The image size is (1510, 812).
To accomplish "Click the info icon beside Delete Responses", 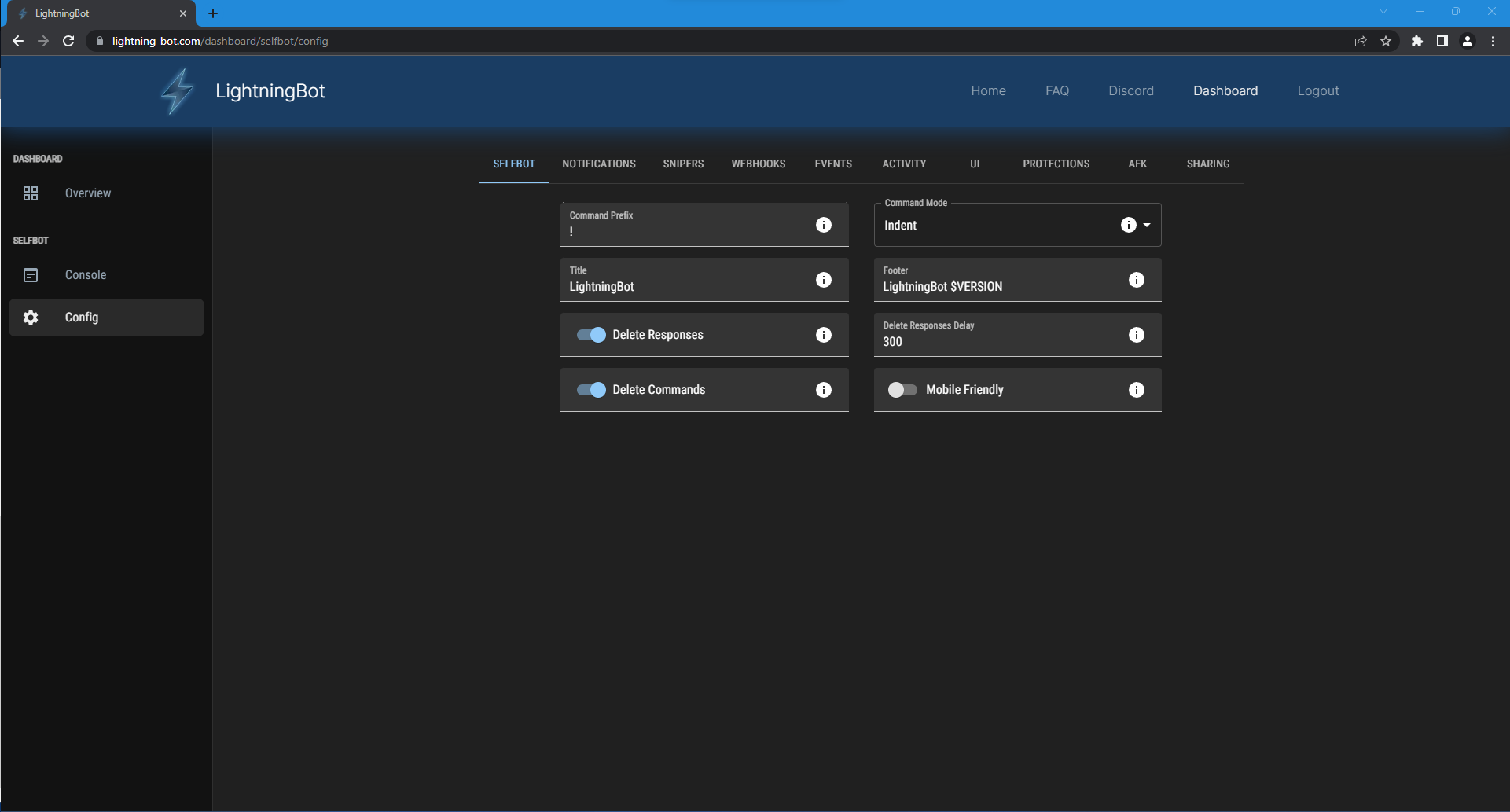I will pos(824,334).
